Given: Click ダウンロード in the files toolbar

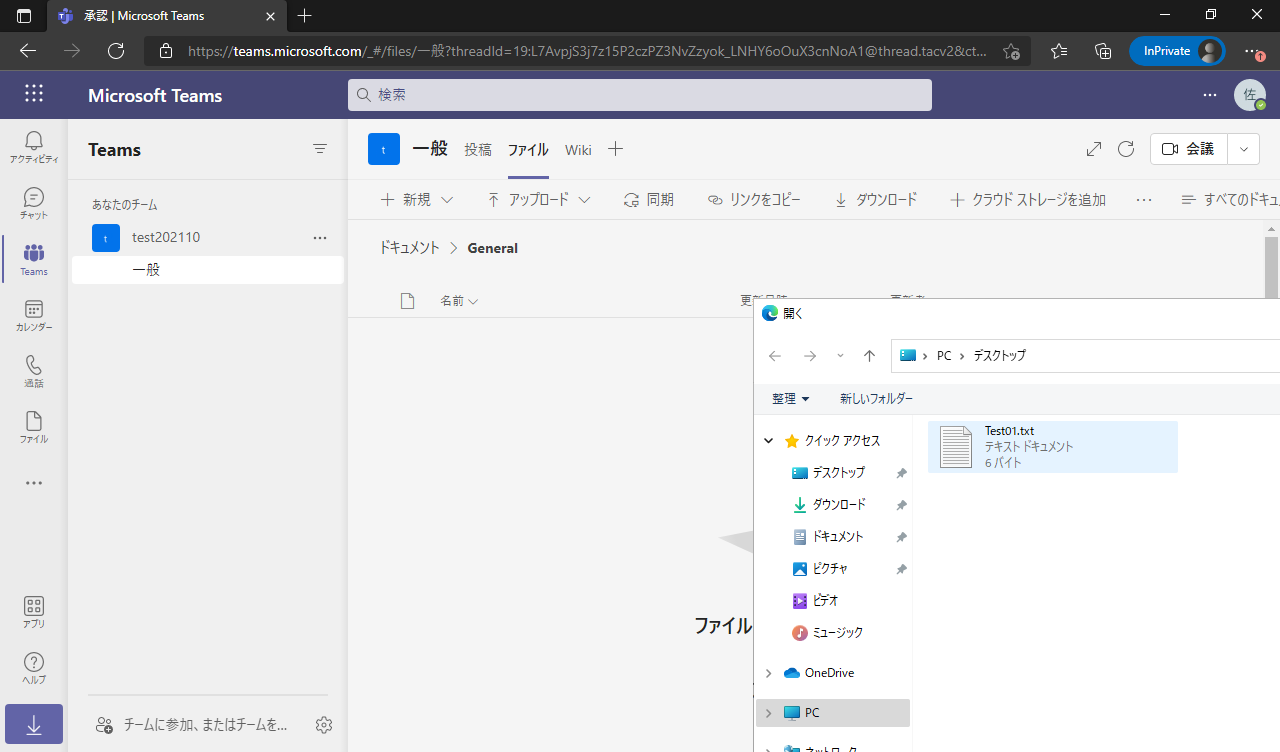Looking at the screenshot, I should [x=875, y=200].
